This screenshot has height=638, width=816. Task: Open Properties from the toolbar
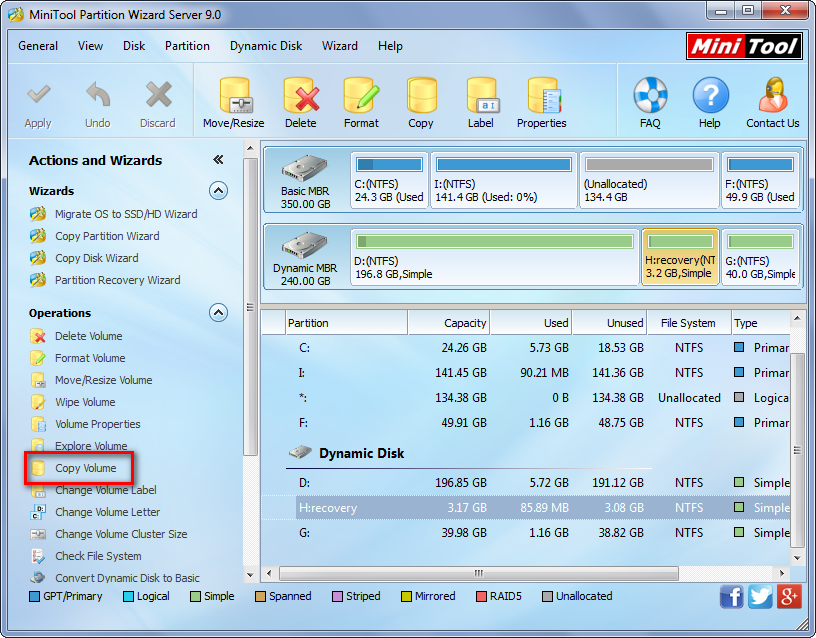(x=543, y=96)
